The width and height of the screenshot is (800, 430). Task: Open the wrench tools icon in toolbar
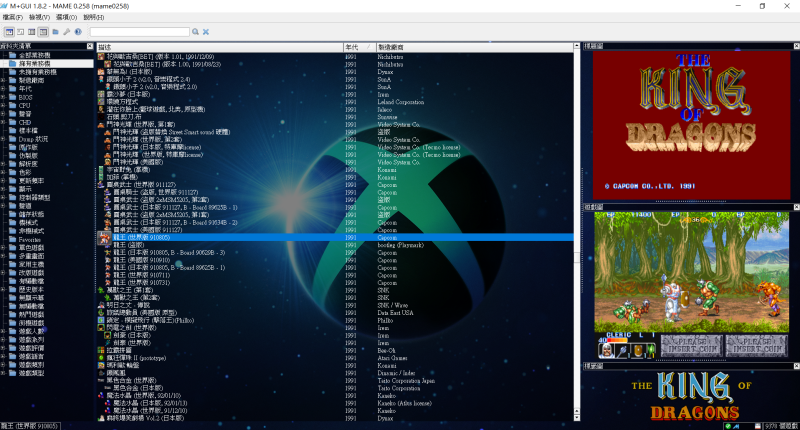coord(66,32)
